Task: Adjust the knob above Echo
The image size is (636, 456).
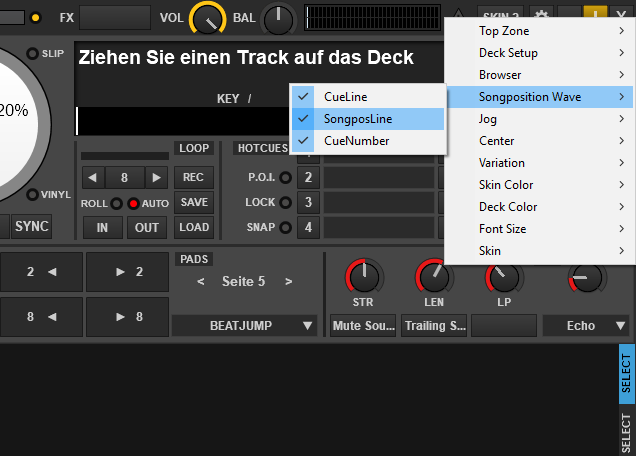Action: click(x=587, y=278)
